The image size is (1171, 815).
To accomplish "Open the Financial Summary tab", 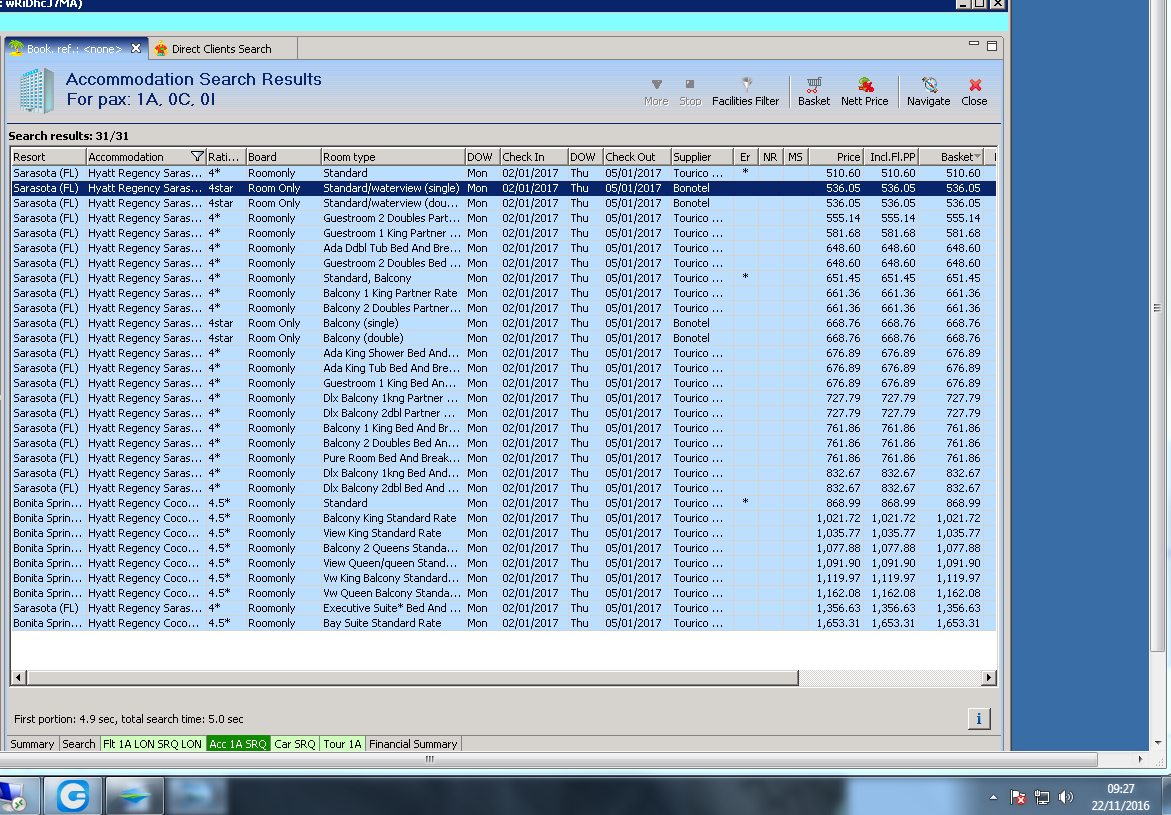I will [x=413, y=744].
